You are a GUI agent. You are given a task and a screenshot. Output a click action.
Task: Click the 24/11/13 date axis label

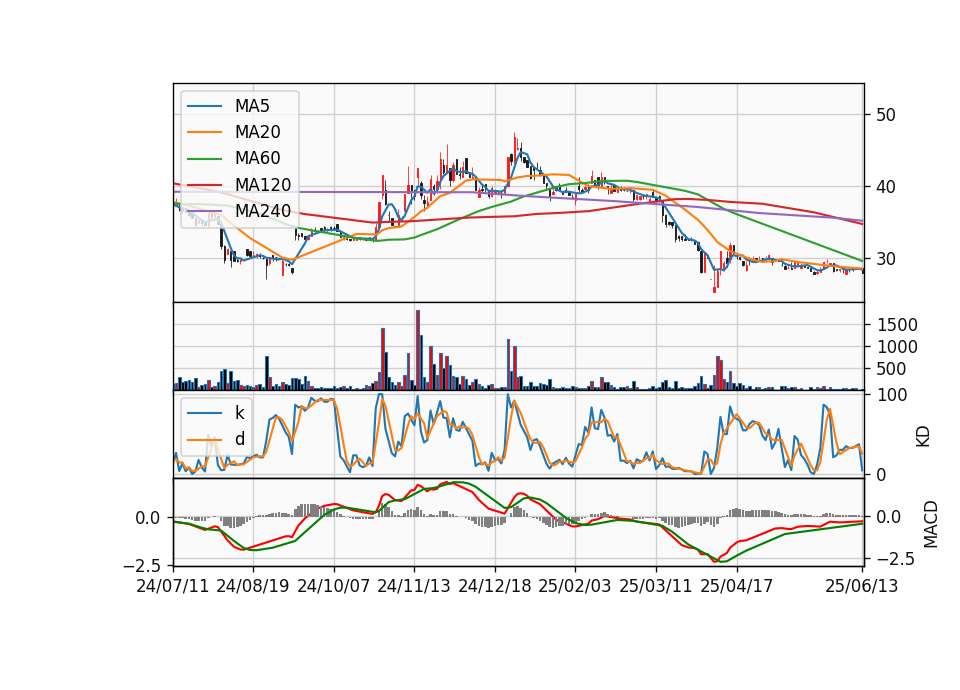pos(414,586)
